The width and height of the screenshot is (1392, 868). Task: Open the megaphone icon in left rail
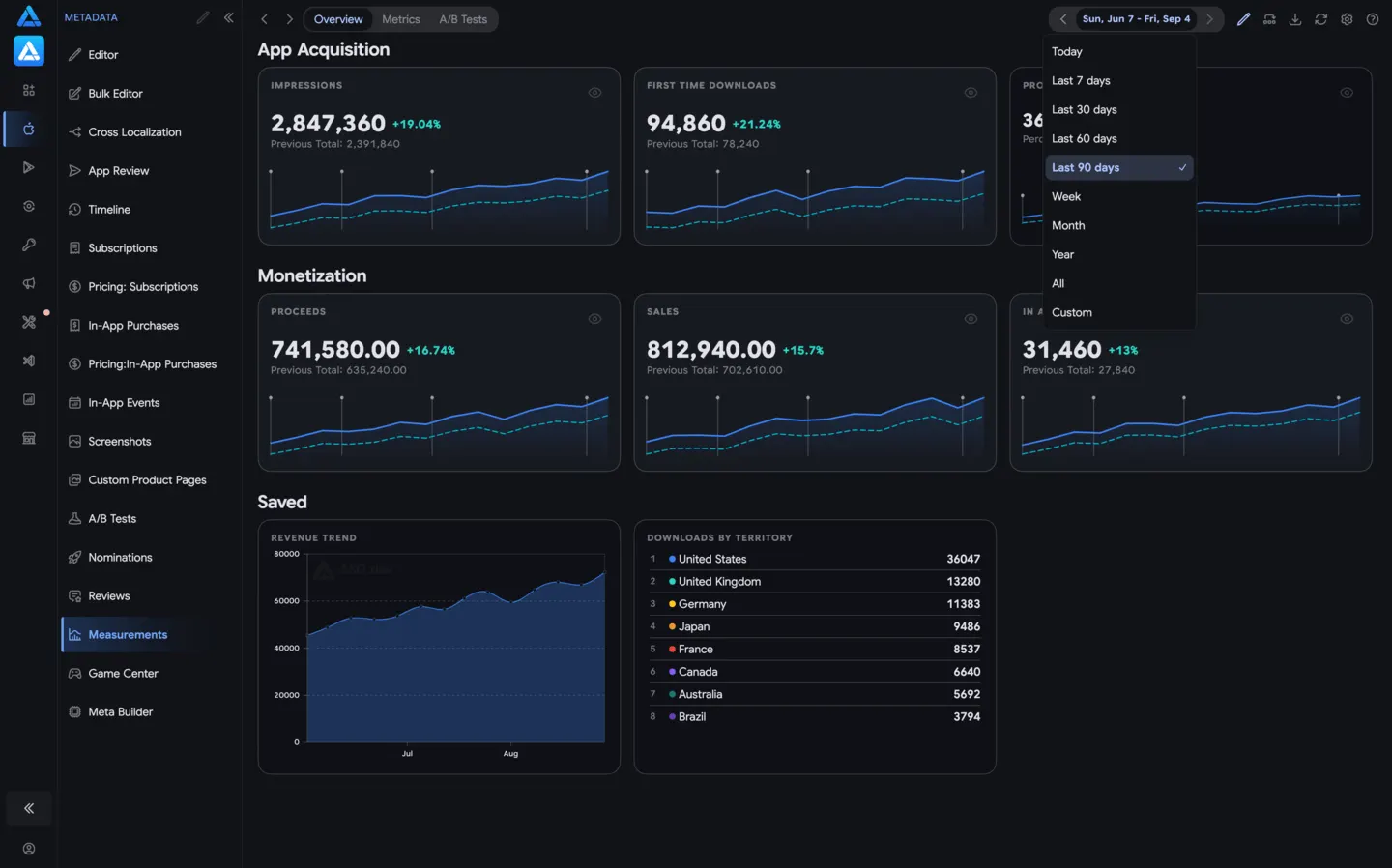tap(29, 283)
